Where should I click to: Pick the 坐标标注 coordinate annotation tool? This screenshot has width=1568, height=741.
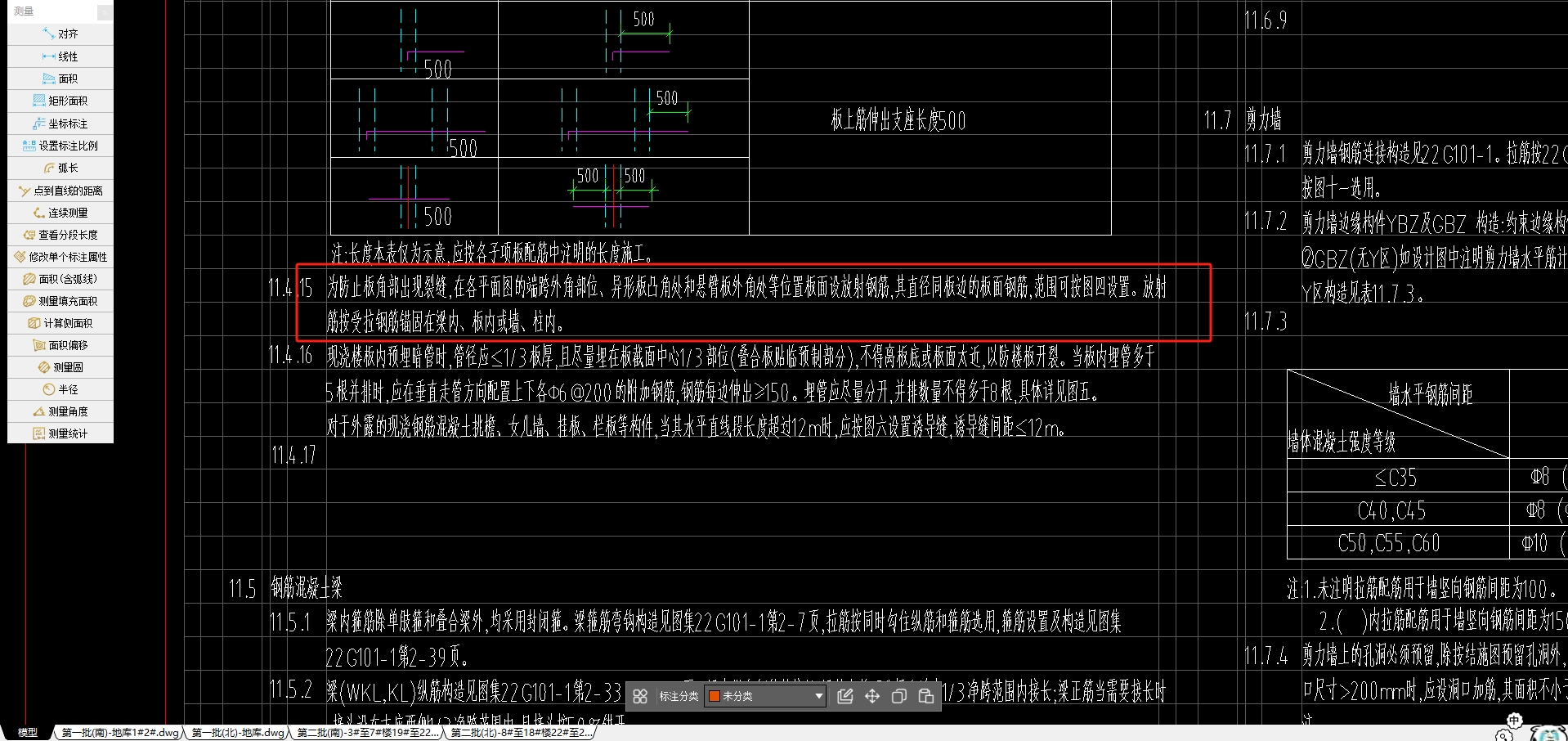[60, 123]
